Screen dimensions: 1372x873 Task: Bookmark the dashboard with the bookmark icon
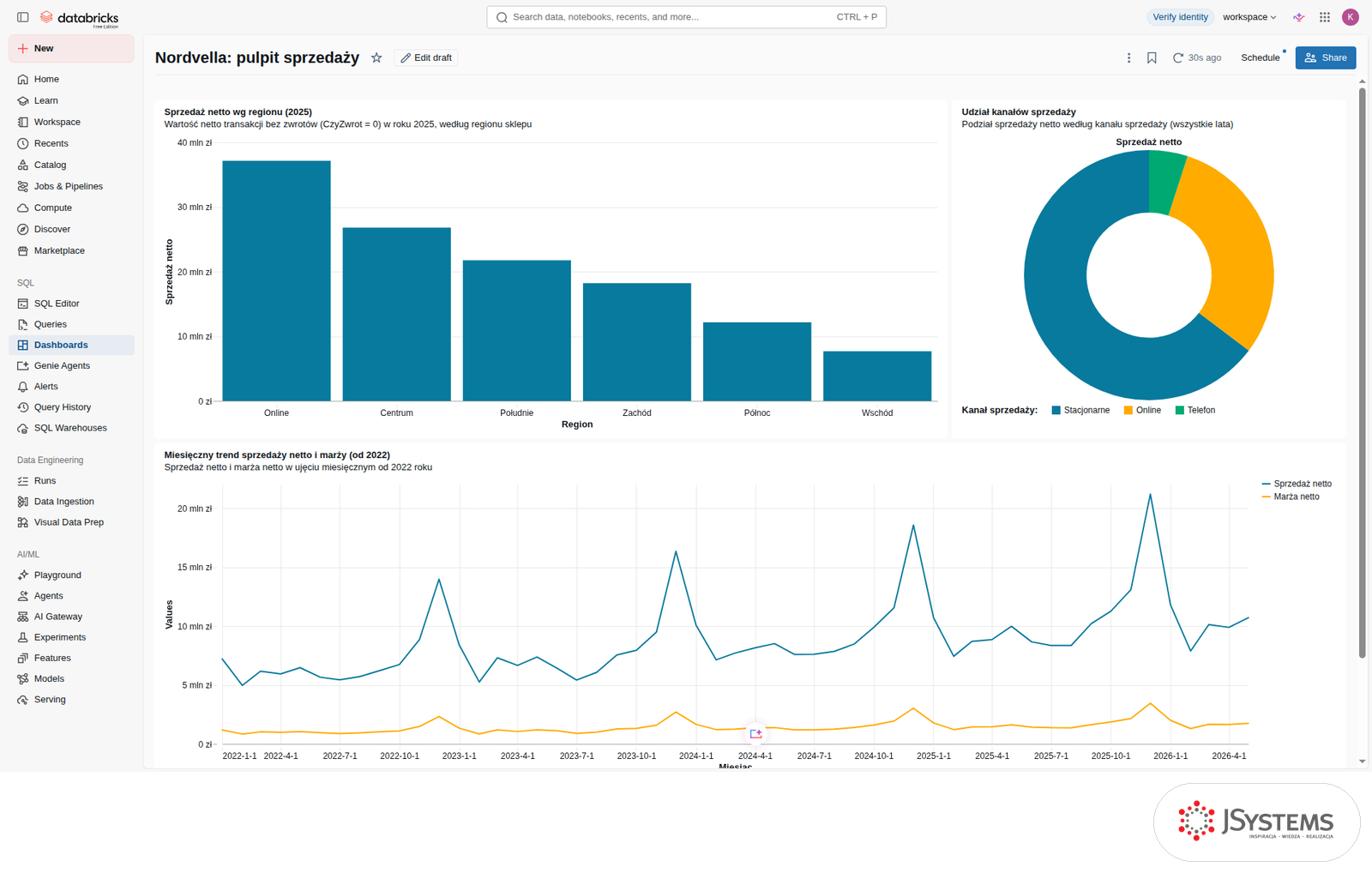(1152, 57)
